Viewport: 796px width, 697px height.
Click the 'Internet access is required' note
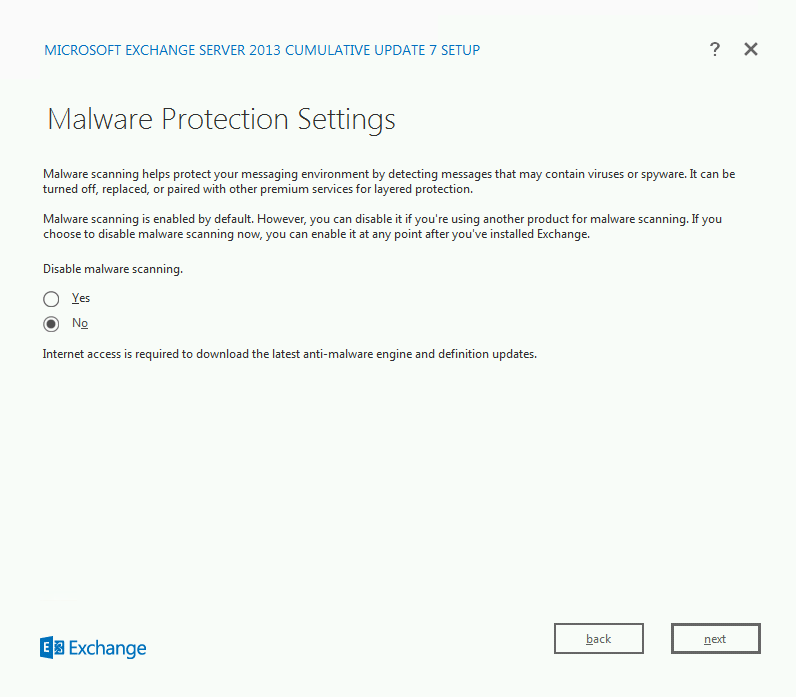point(289,354)
